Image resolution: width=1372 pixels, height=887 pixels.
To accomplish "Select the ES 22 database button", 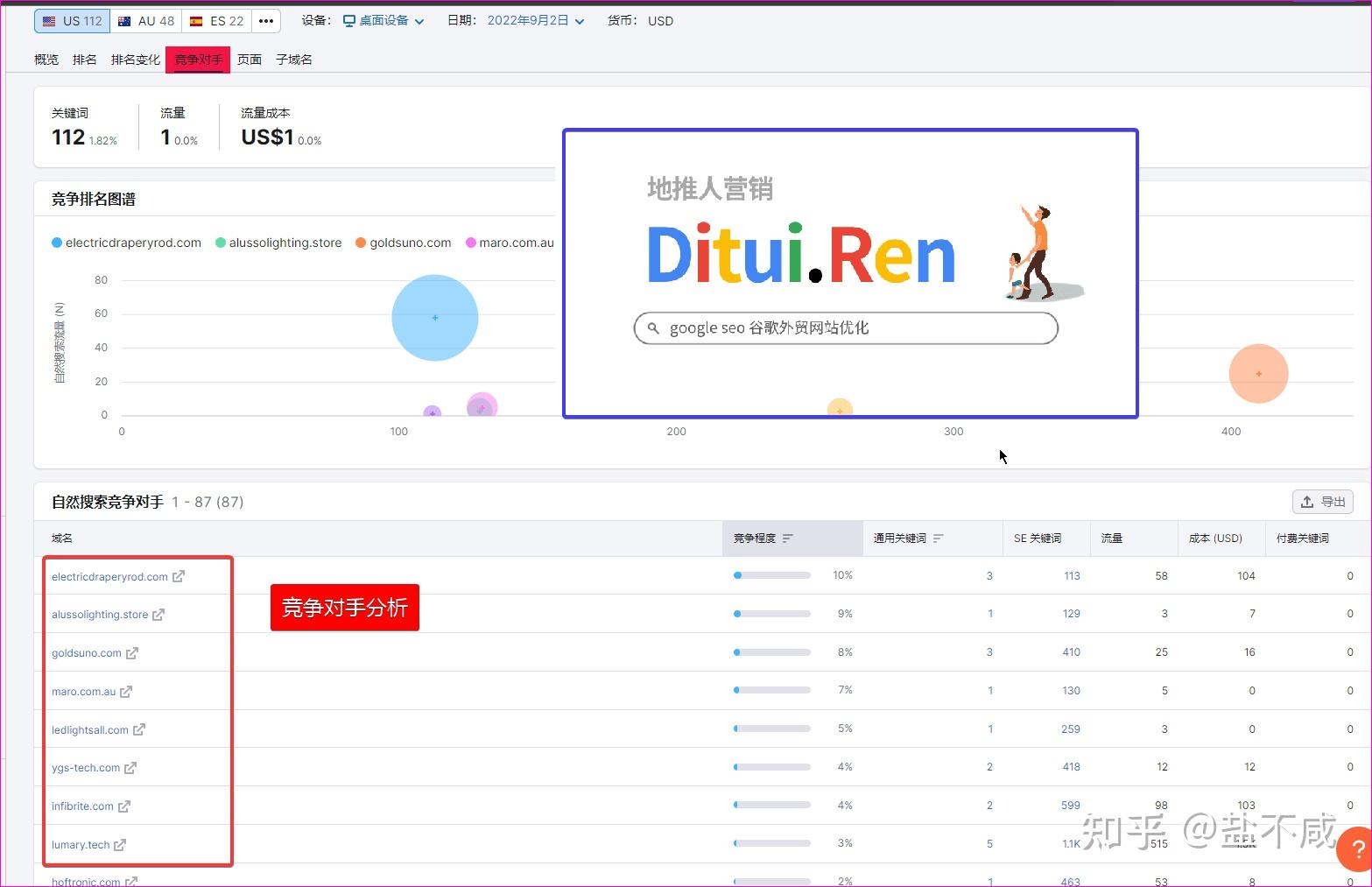I will [x=217, y=21].
